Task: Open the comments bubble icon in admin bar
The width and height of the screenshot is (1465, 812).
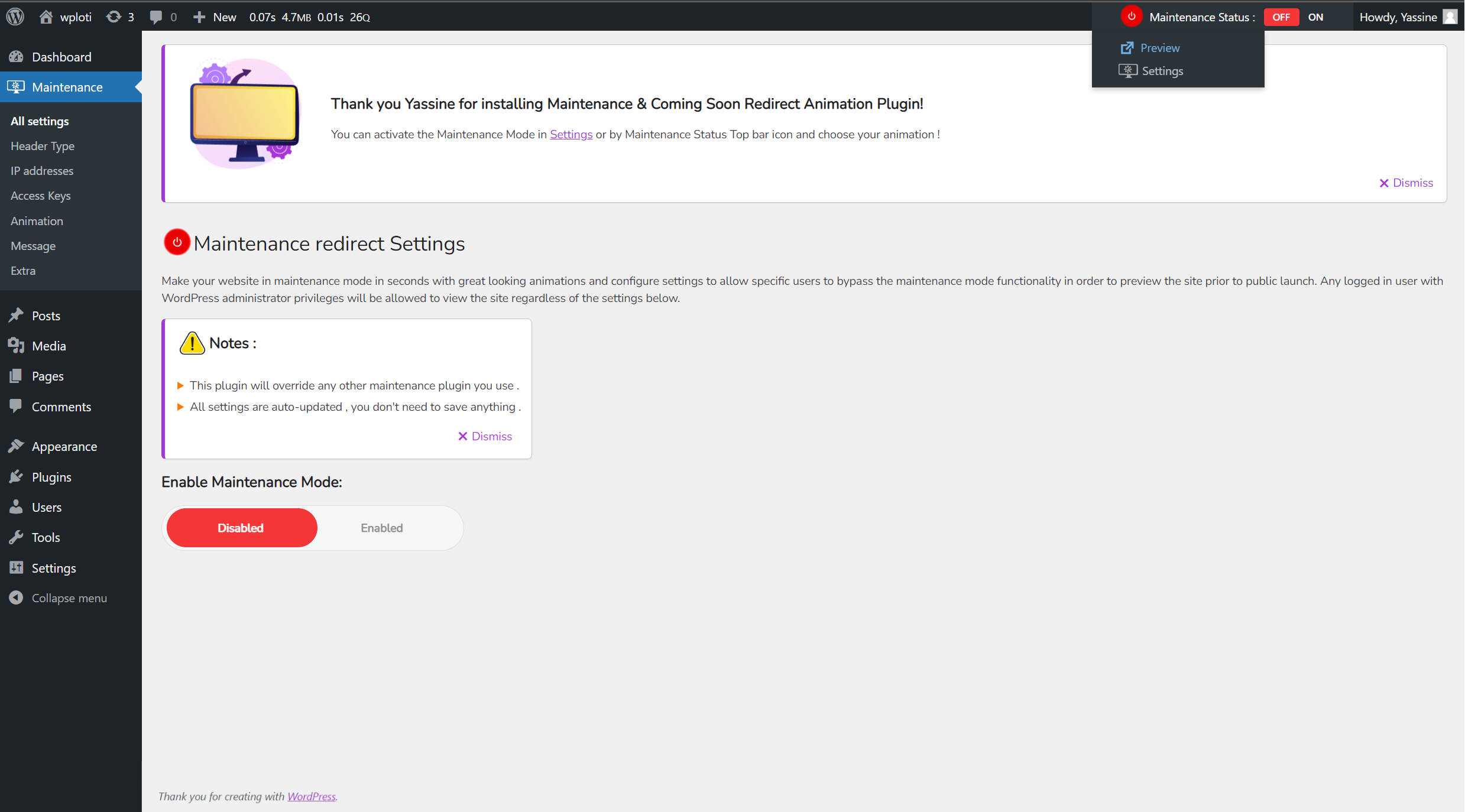Action: click(156, 17)
